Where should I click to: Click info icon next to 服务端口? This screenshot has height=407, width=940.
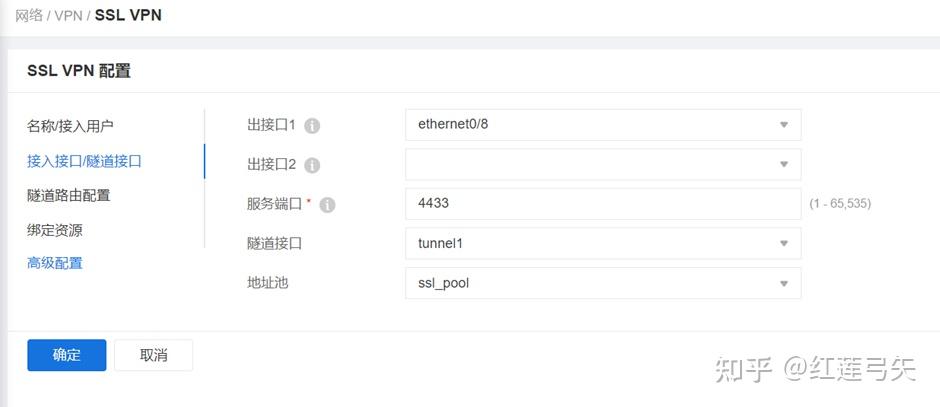327,204
